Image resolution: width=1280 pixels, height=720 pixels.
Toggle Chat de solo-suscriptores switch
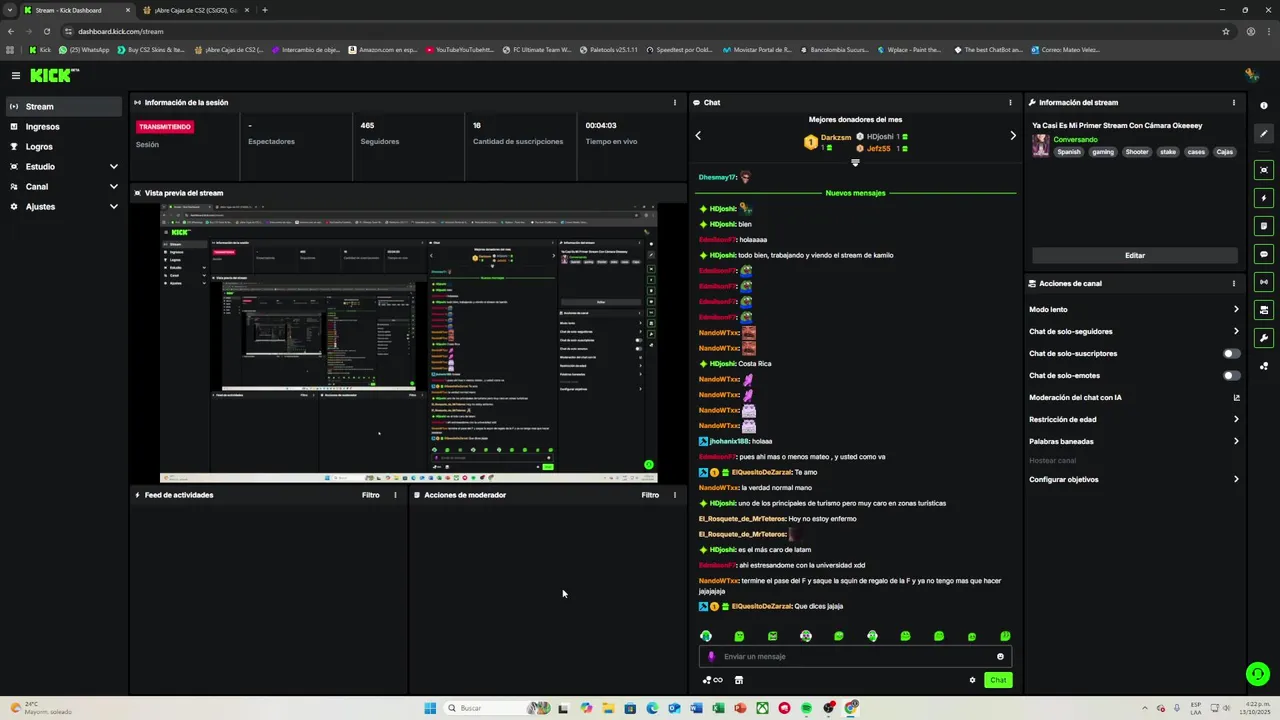pyautogui.click(x=1232, y=354)
